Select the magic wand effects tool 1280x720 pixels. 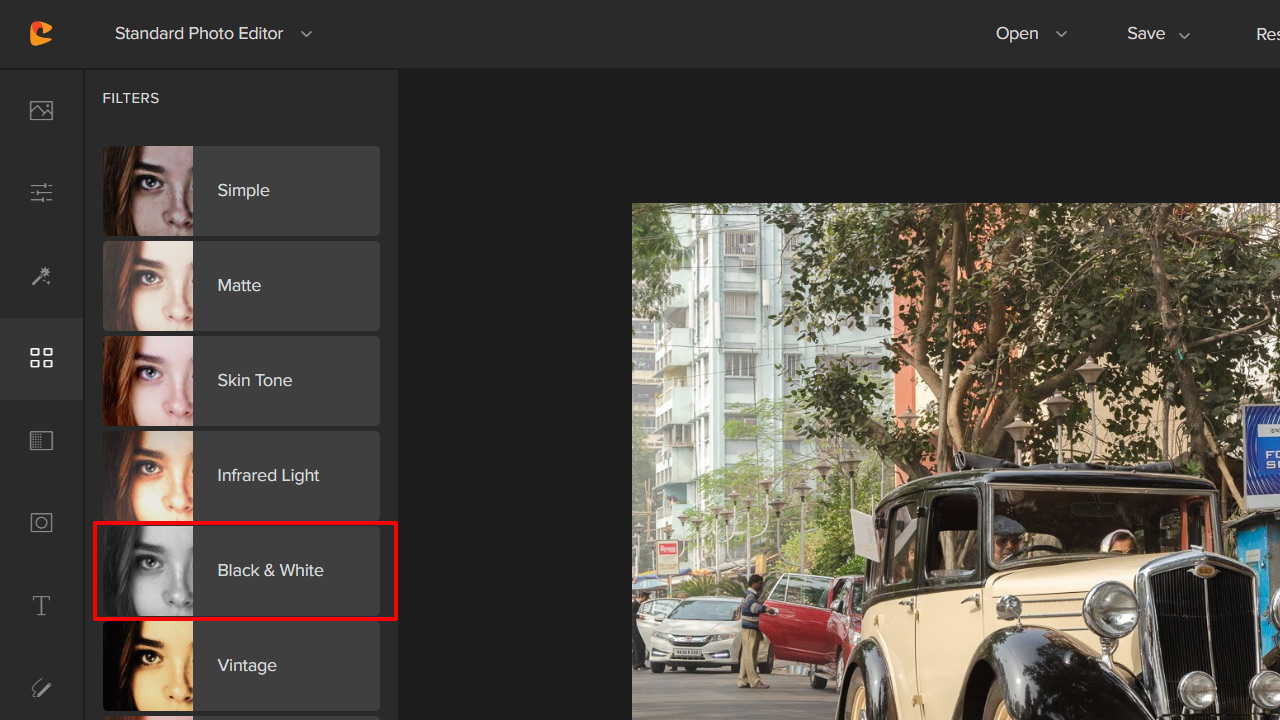(41, 276)
